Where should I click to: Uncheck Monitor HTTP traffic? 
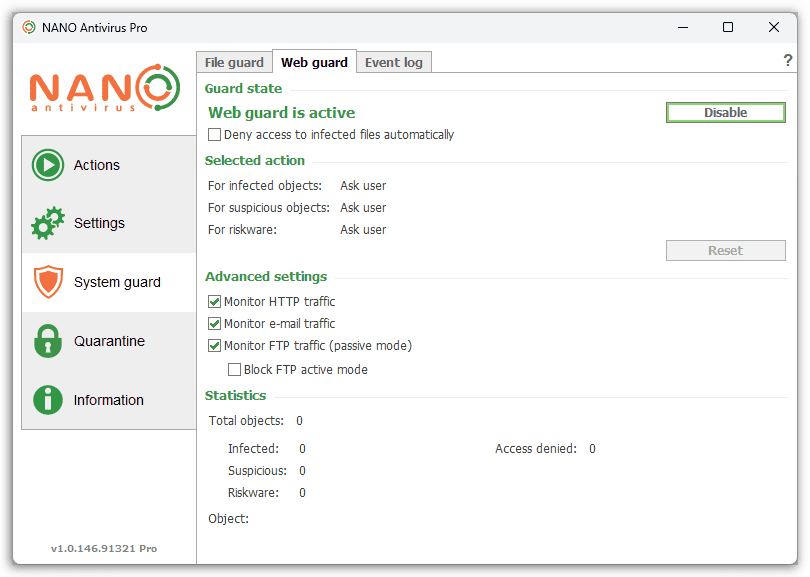[x=214, y=302]
